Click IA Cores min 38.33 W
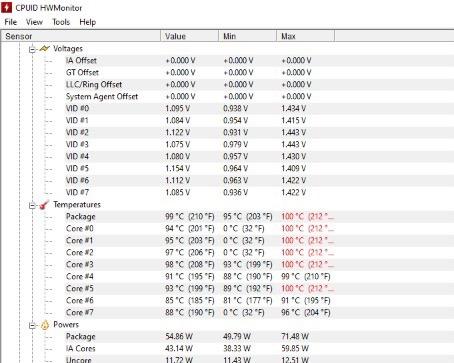Image resolution: width=454 pixels, height=363 pixels. point(237,349)
